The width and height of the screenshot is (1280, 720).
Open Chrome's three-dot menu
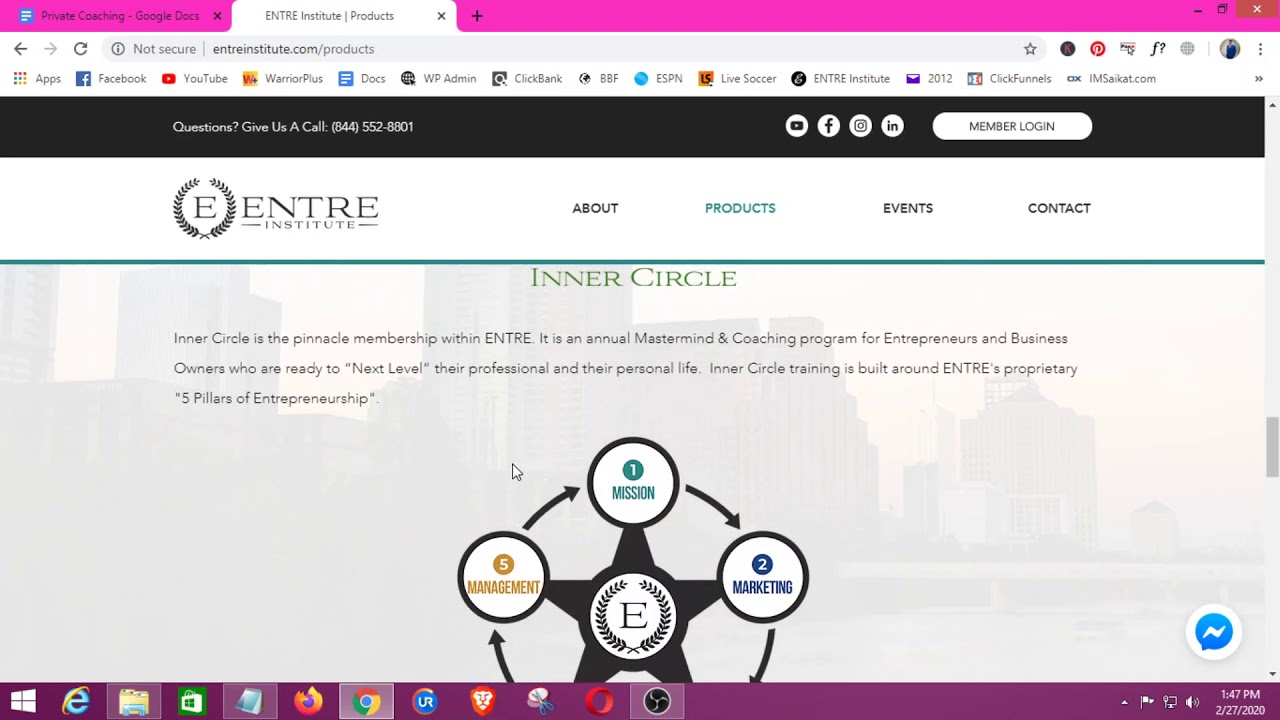click(x=1260, y=49)
